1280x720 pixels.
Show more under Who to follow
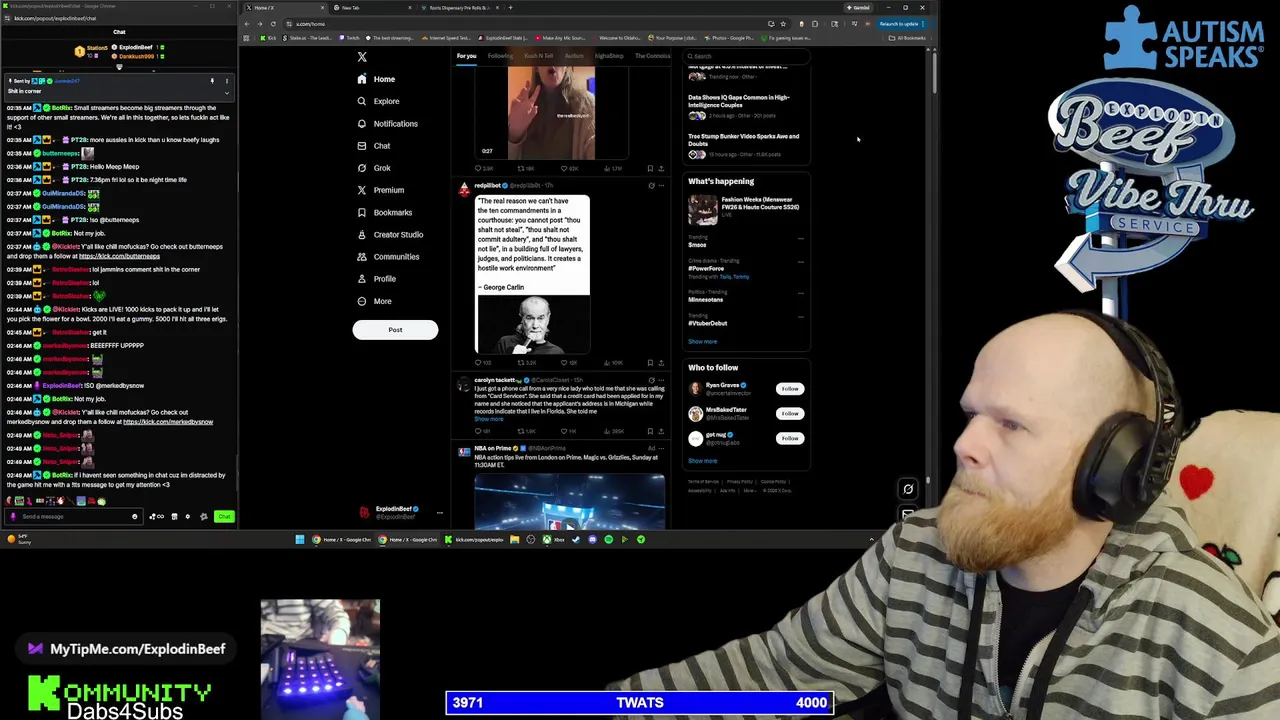(x=702, y=461)
